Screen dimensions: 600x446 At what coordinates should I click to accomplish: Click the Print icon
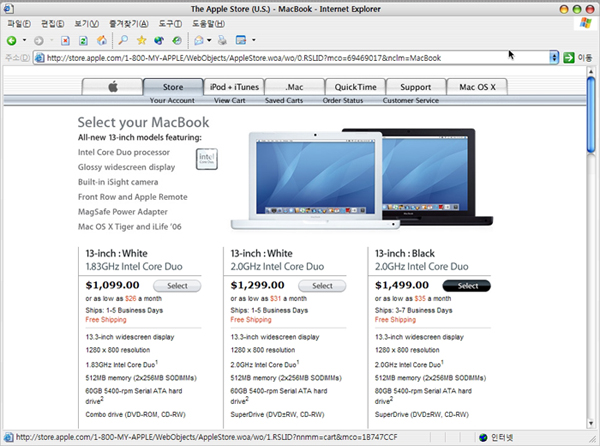222,40
